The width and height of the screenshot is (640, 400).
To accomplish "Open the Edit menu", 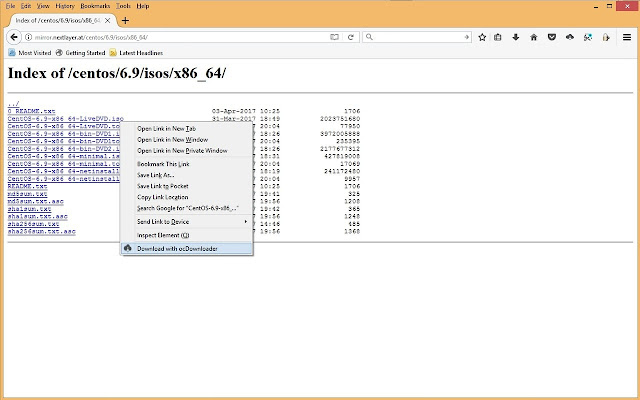I will 26,6.
